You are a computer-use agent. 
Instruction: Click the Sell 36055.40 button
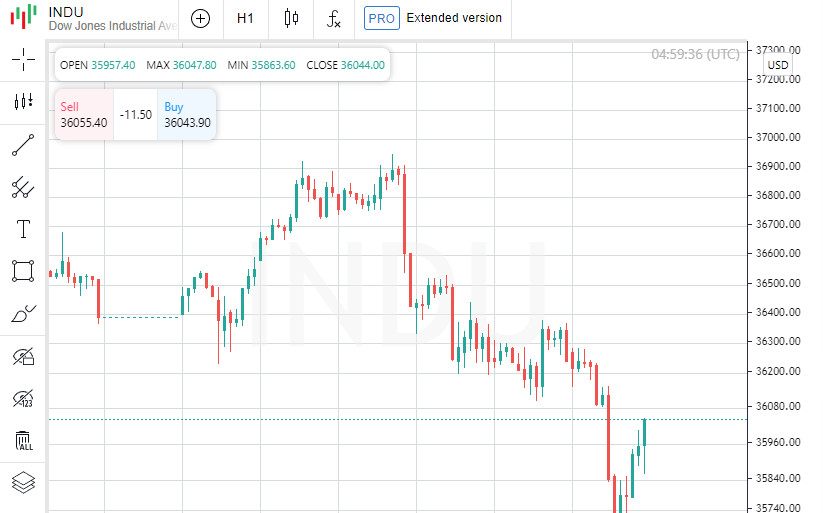coord(84,115)
